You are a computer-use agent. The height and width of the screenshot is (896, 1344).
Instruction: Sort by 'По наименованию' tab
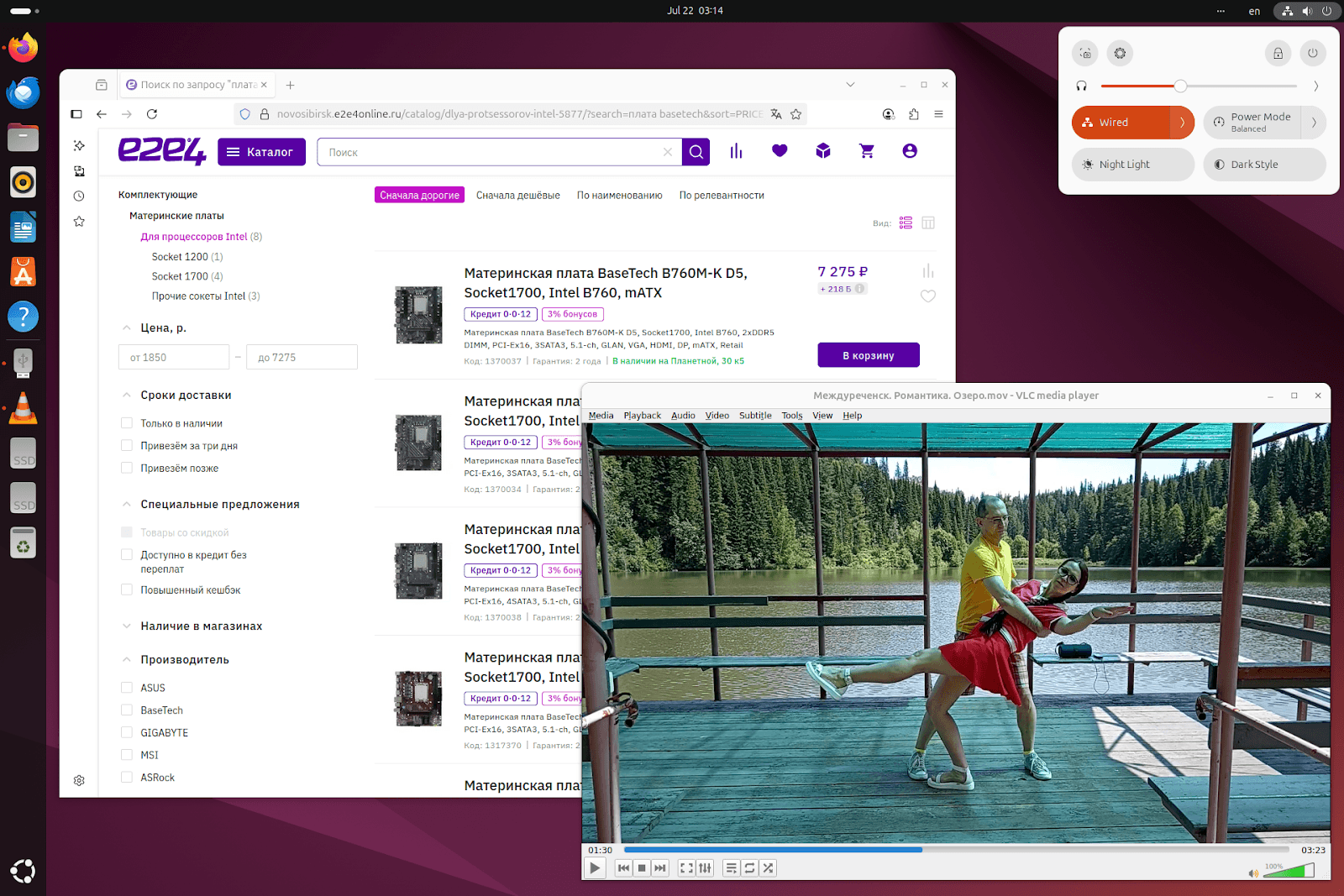[x=620, y=196]
